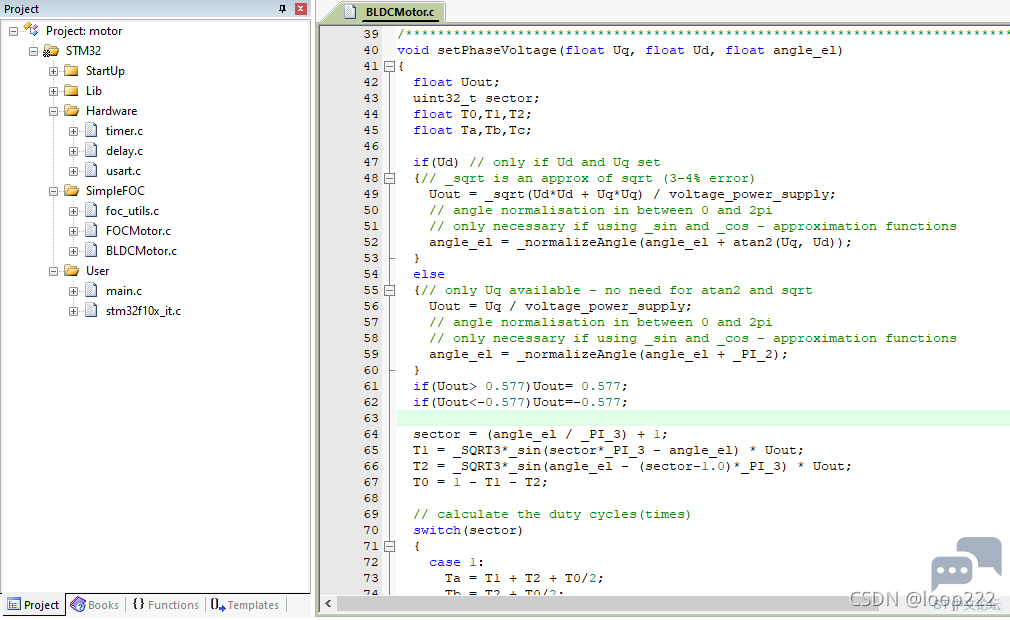Switch to the Books bottom tab
This screenshot has width=1010, height=620.
tap(95, 605)
